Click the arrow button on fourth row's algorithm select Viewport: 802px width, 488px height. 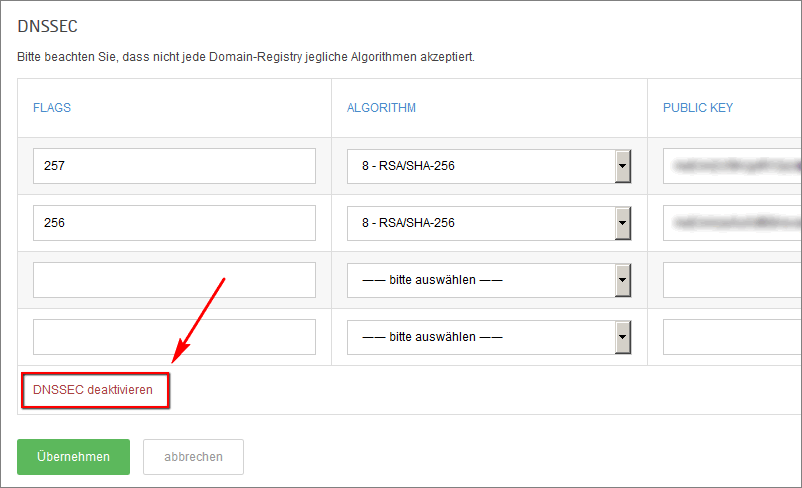point(622,337)
